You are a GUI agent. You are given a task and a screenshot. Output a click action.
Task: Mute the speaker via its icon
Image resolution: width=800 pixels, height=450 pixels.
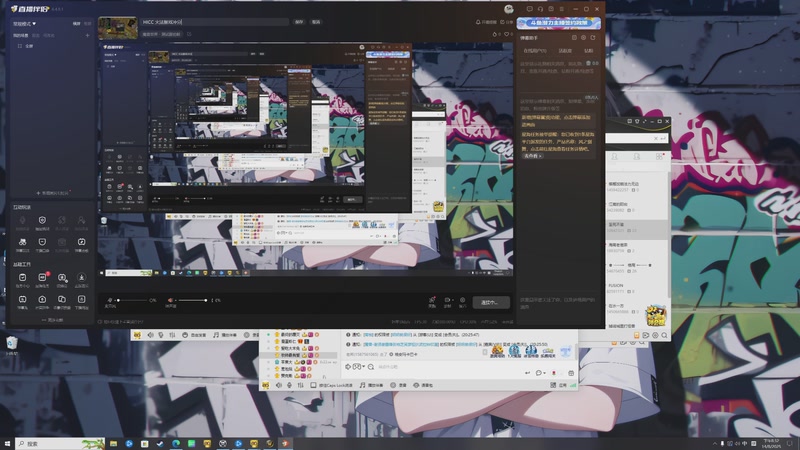pyautogui.click(x=170, y=300)
